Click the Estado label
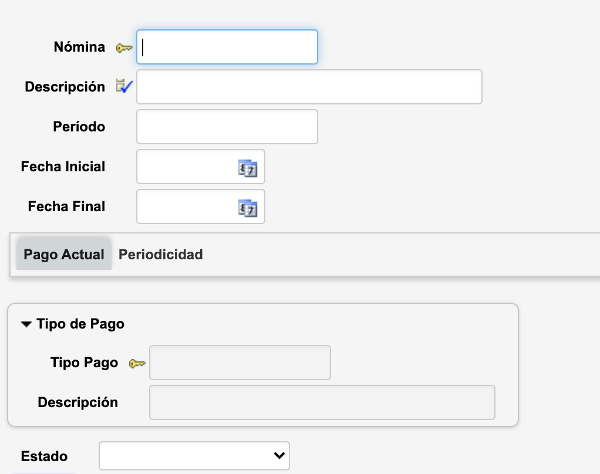Viewport: 600px width, 474px height. (44, 456)
